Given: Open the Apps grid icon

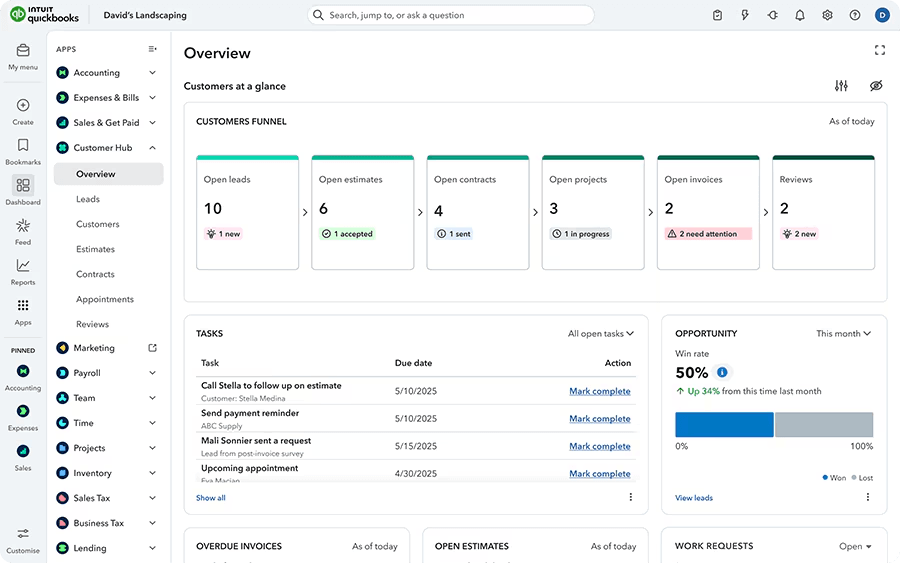Looking at the screenshot, I should coord(23,306).
